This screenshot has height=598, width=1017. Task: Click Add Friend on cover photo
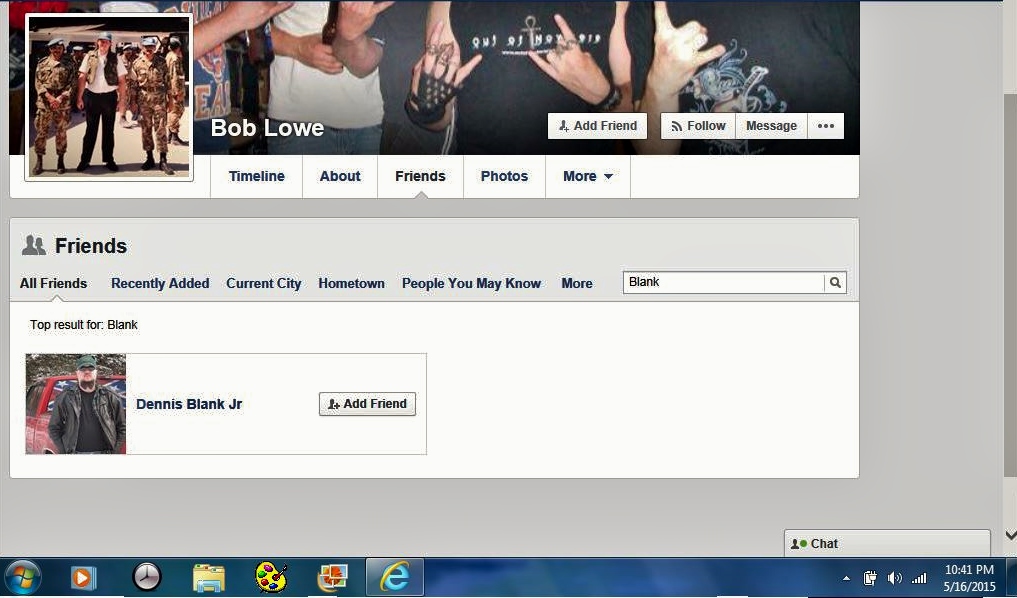(x=597, y=126)
